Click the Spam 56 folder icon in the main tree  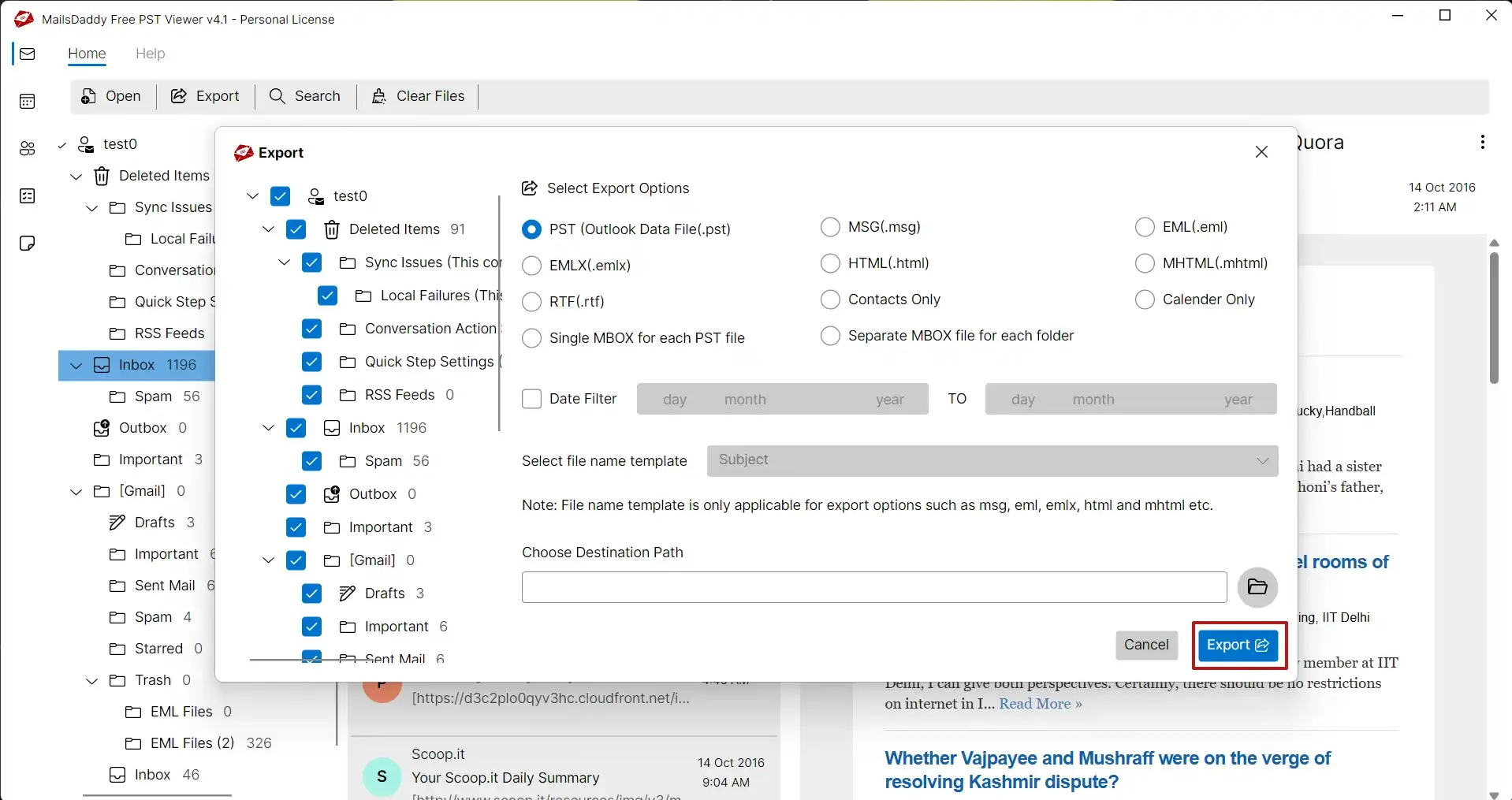pos(117,396)
